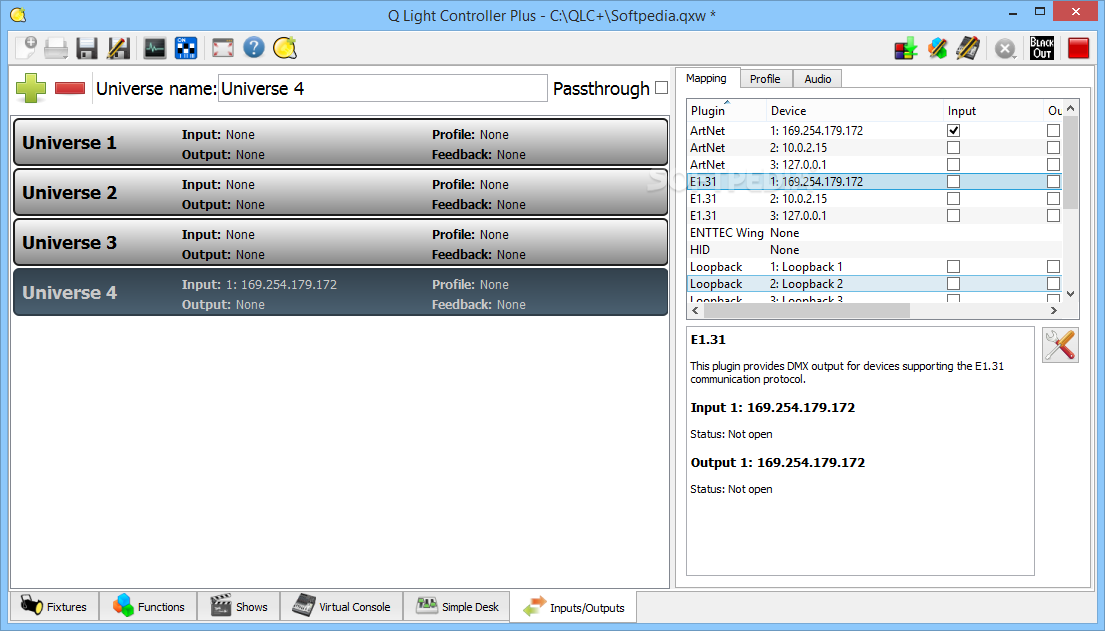Open the DMX monitor icon
Screen dimensions: 1105x631
click(x=154, y=48)
